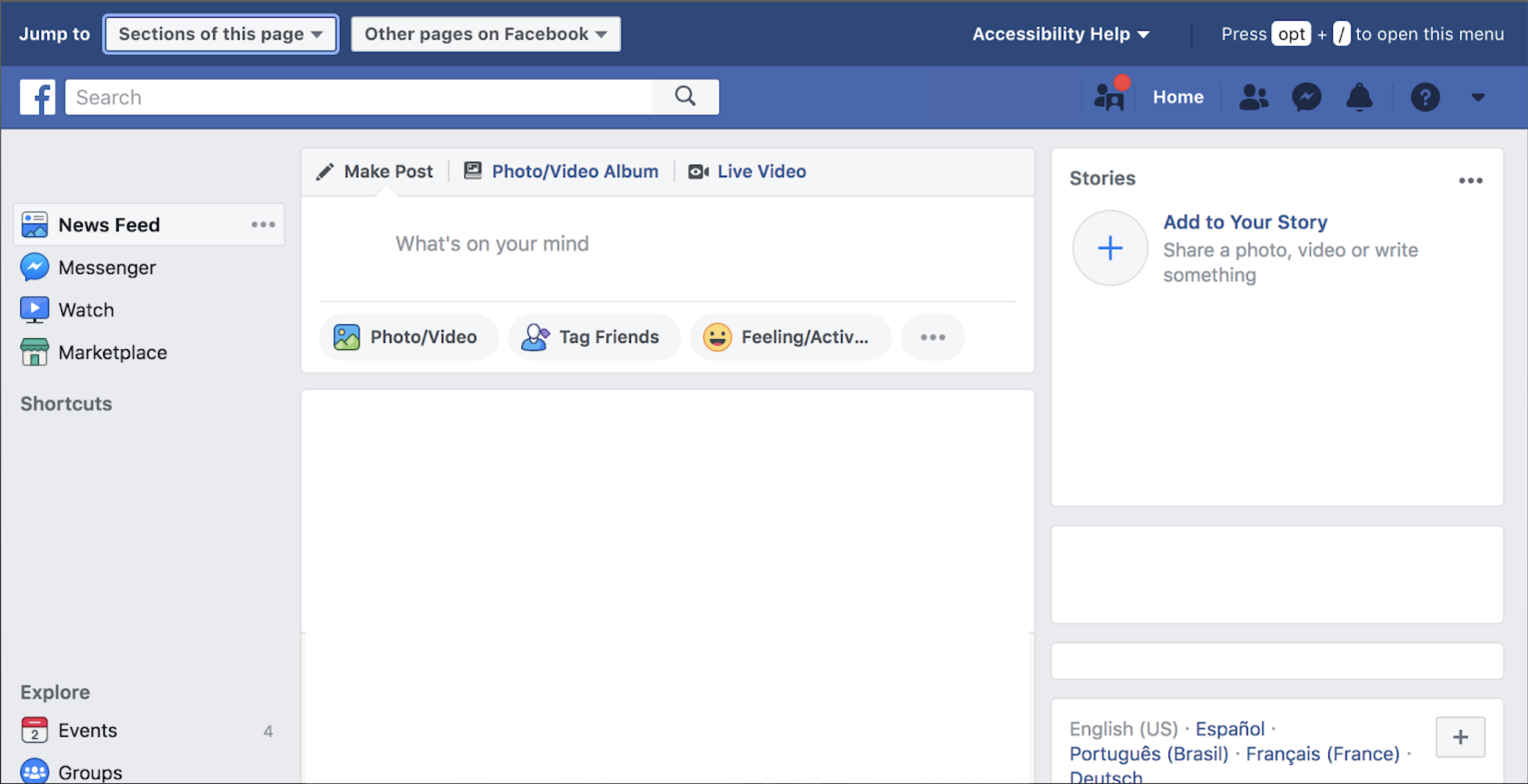Click the Stories heading
Screen dimensions: 1528x784
tap(1102, 179)
